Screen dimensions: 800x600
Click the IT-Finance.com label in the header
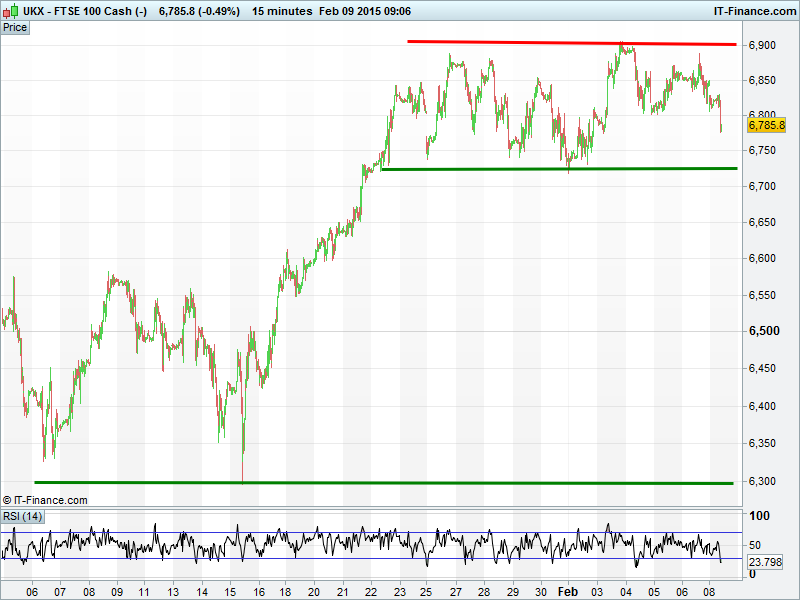[755, 11]
